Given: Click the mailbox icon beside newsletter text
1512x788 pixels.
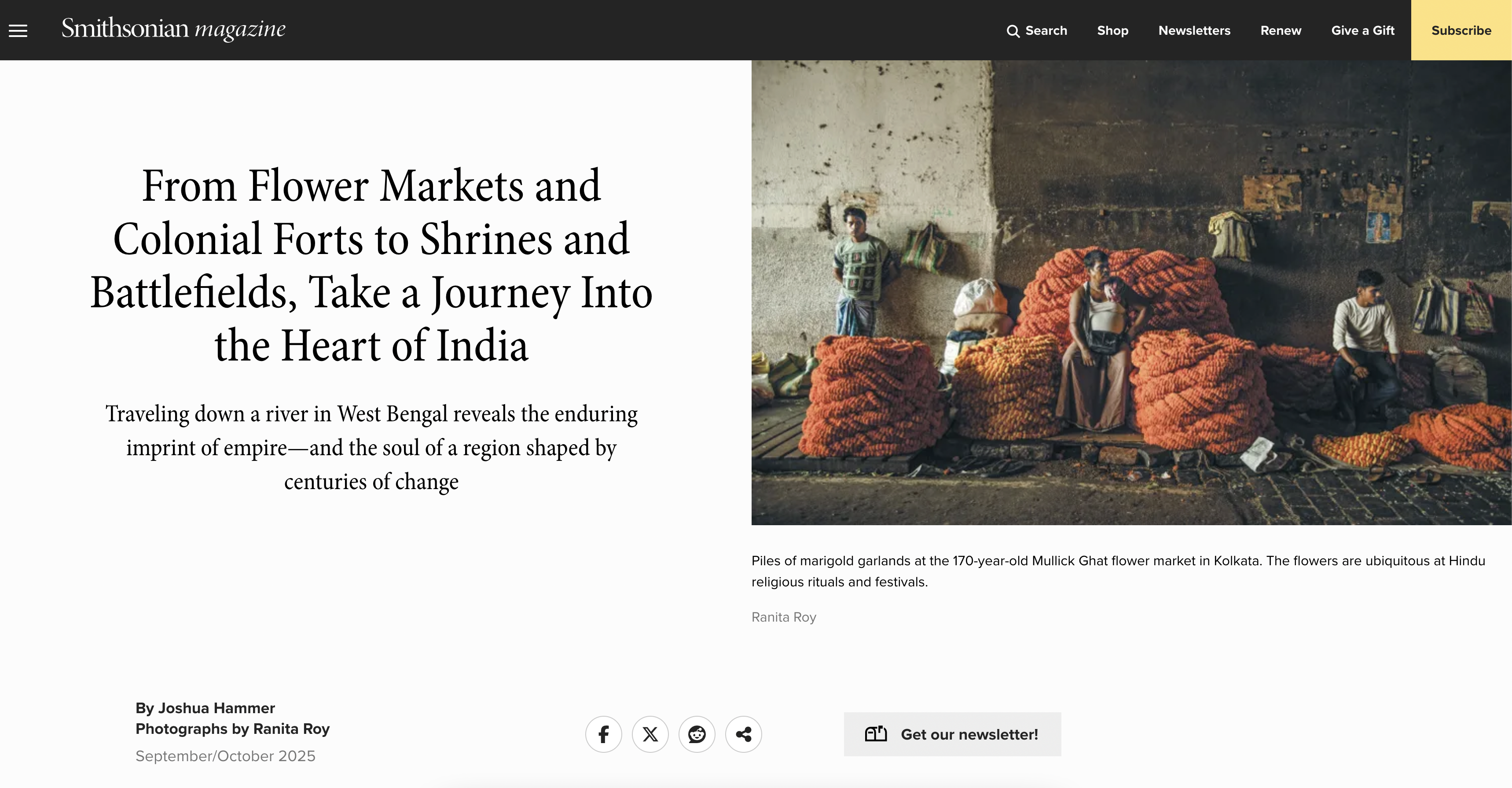Looking at the screenshot, I should pos(876,734).
